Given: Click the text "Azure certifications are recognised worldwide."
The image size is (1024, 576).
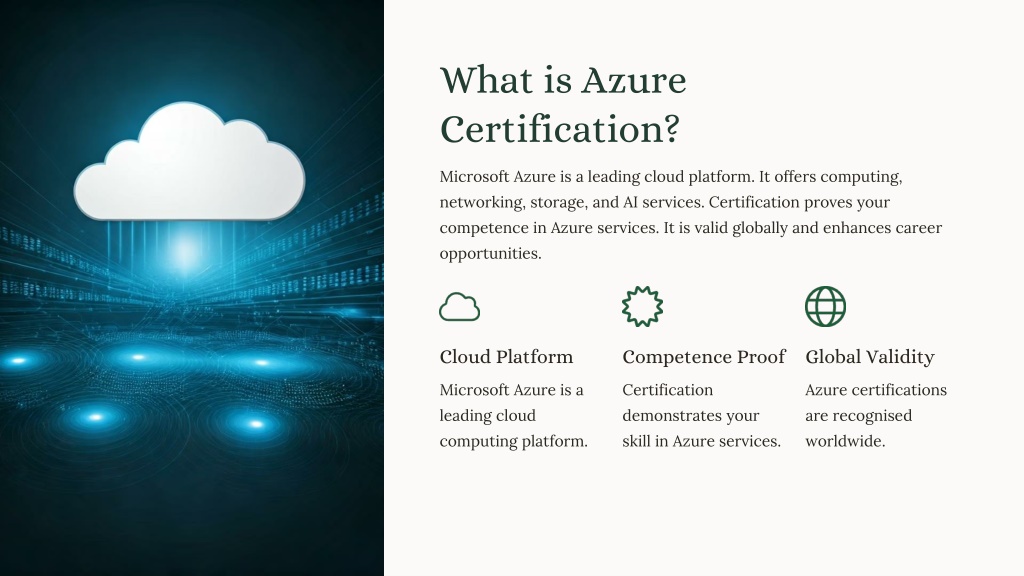Looking at the screenshot, I should (x=876, y=415).
